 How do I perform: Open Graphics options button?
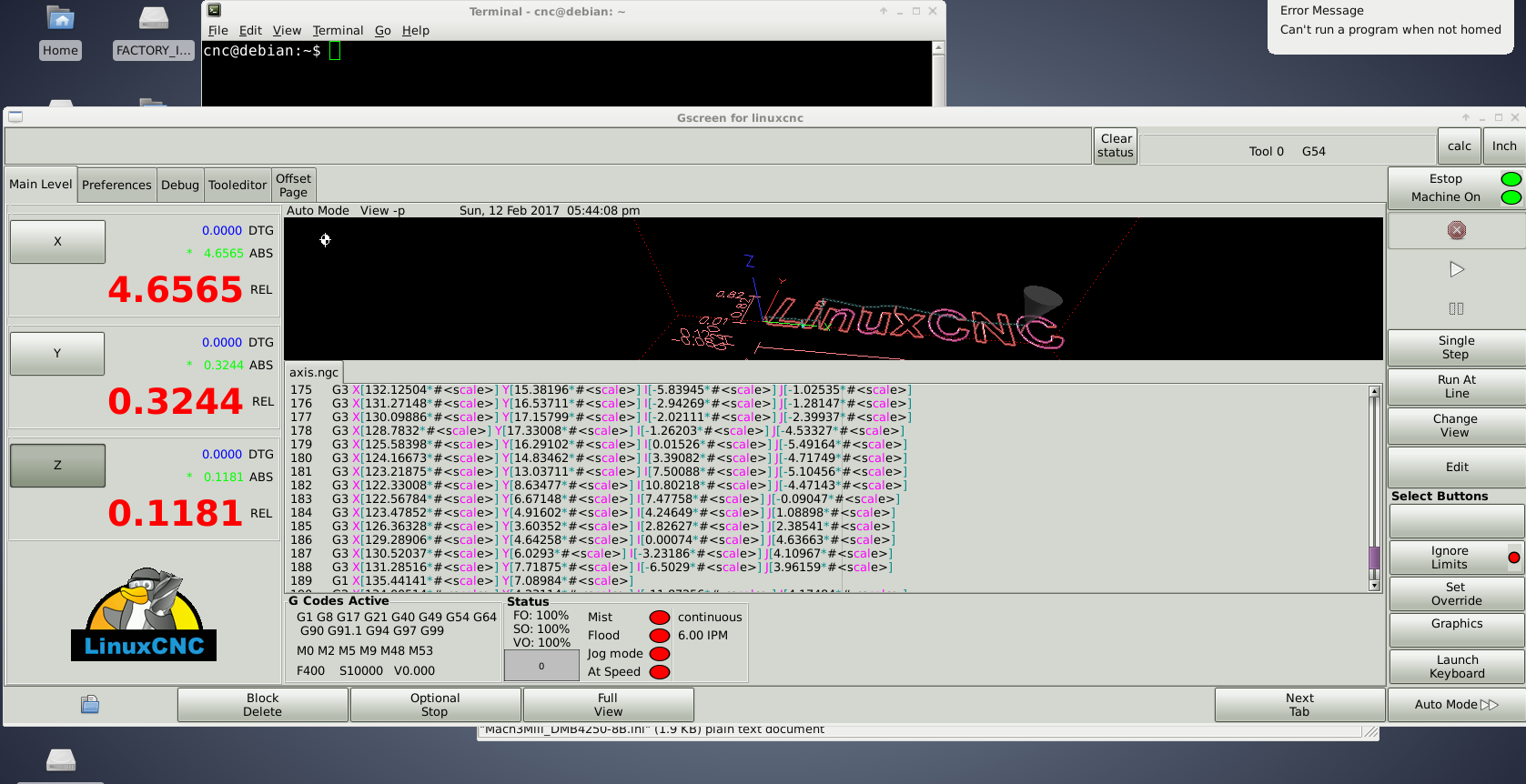(x=1456, y=629)
